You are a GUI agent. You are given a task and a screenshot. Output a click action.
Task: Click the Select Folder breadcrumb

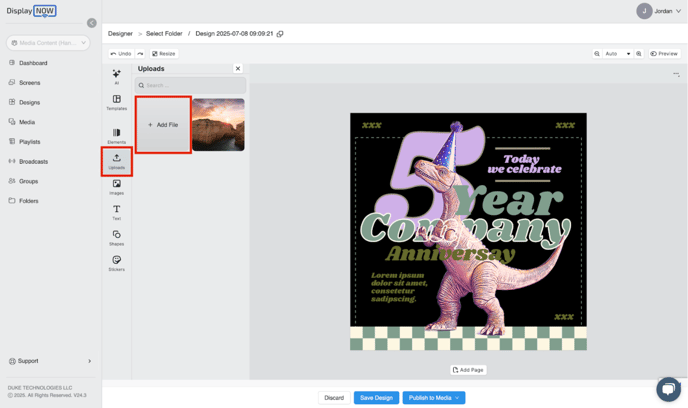coord(164,34)
